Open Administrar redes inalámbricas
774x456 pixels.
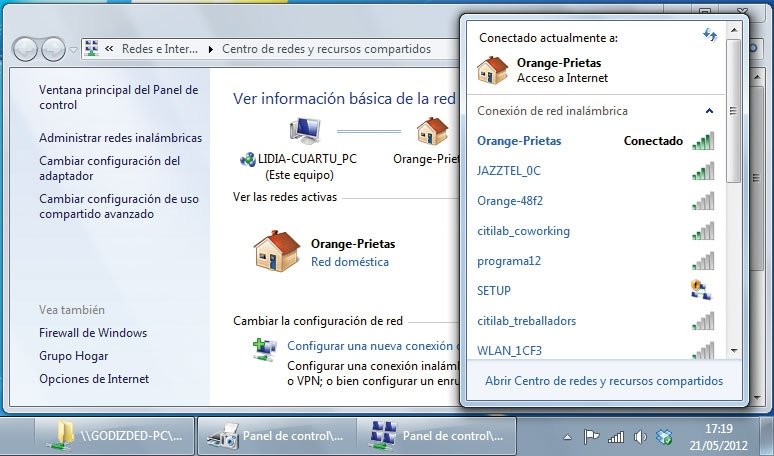coord(120,138)
